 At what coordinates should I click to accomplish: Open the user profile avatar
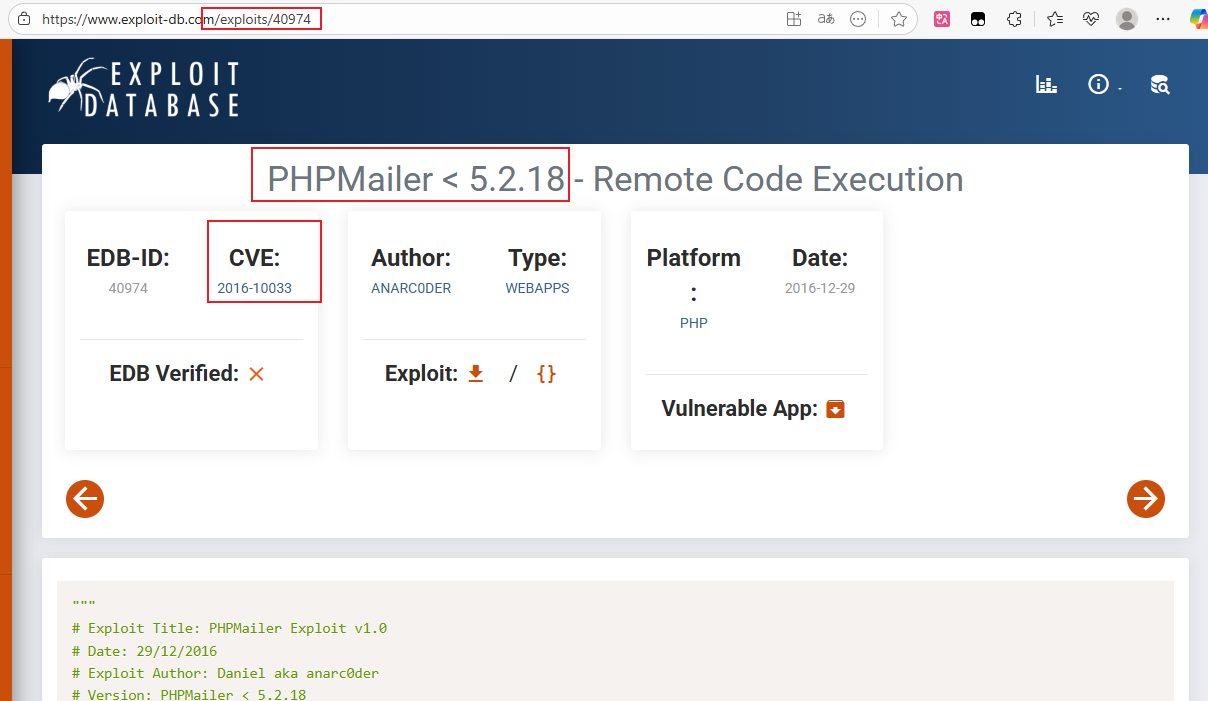1127,19
